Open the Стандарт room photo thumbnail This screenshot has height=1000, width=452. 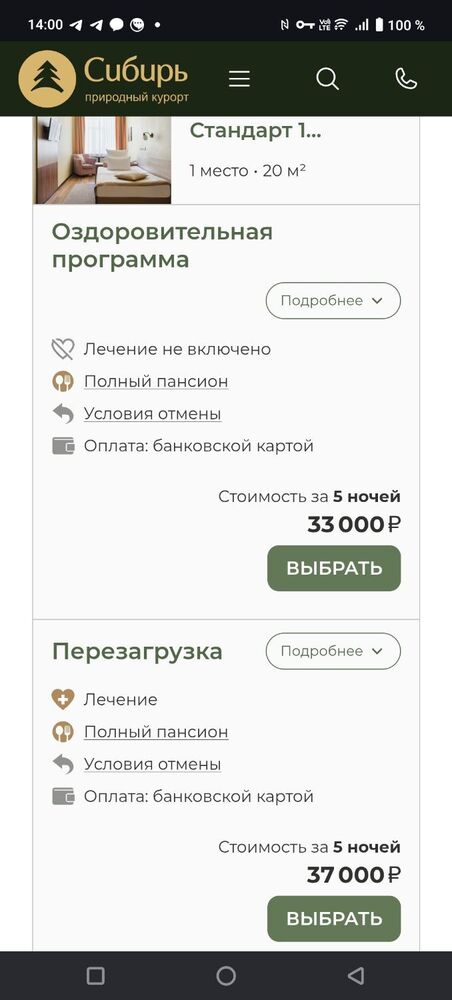pos(103,160)
